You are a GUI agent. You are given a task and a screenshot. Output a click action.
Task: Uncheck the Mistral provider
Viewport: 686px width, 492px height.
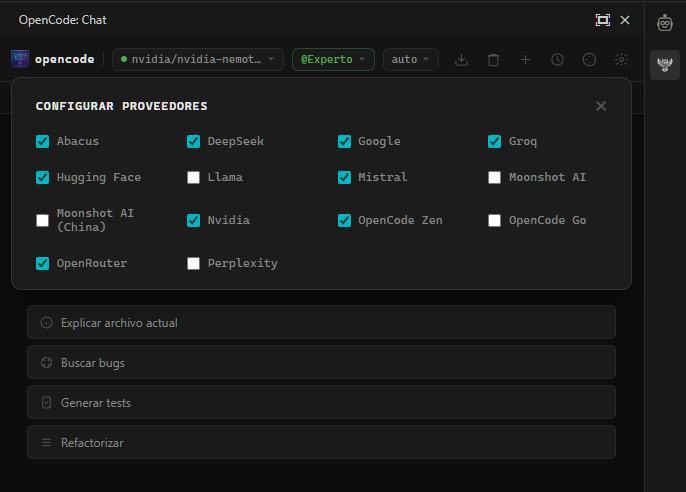344,177
